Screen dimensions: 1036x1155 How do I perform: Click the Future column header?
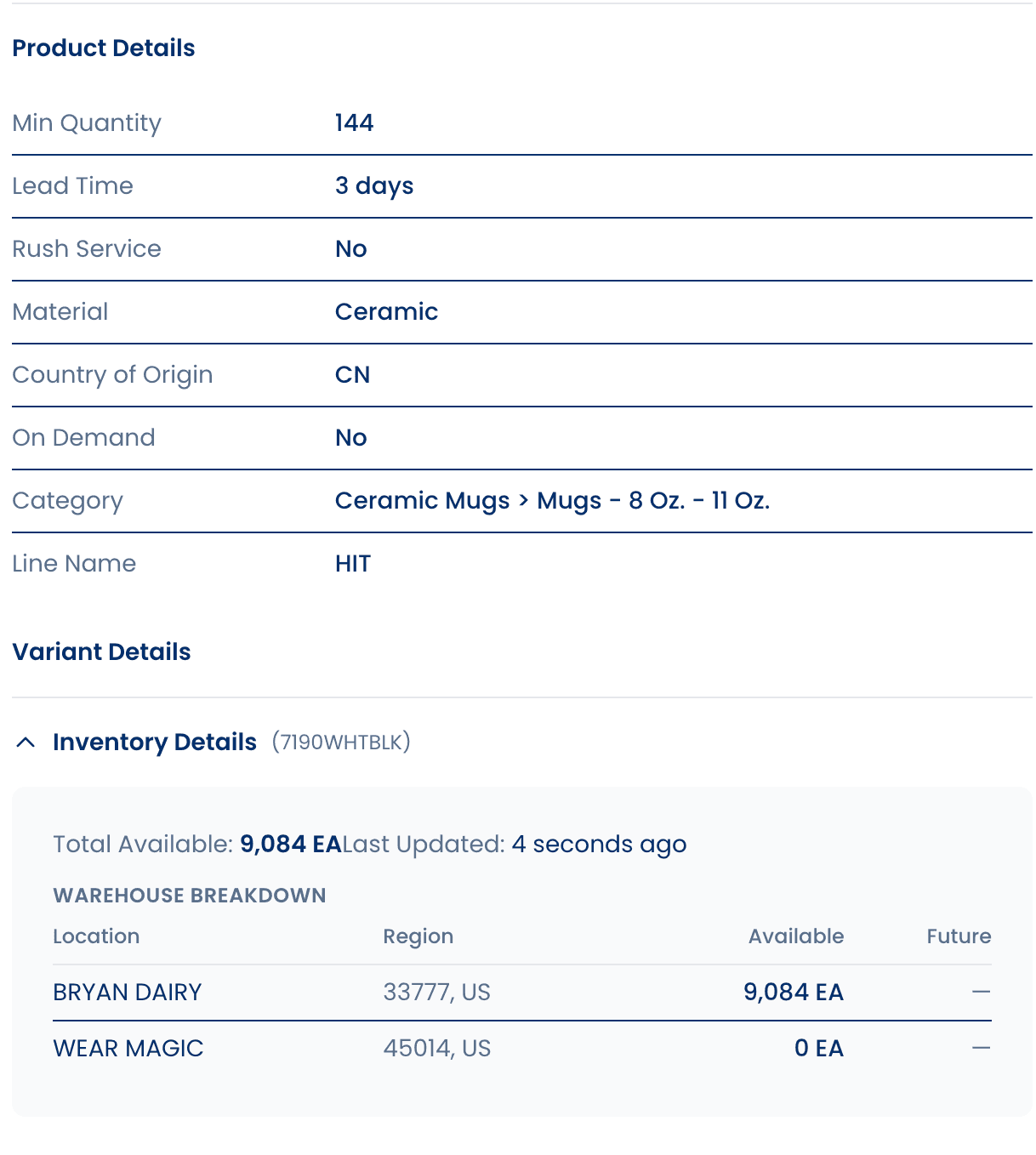pos(959,936)
